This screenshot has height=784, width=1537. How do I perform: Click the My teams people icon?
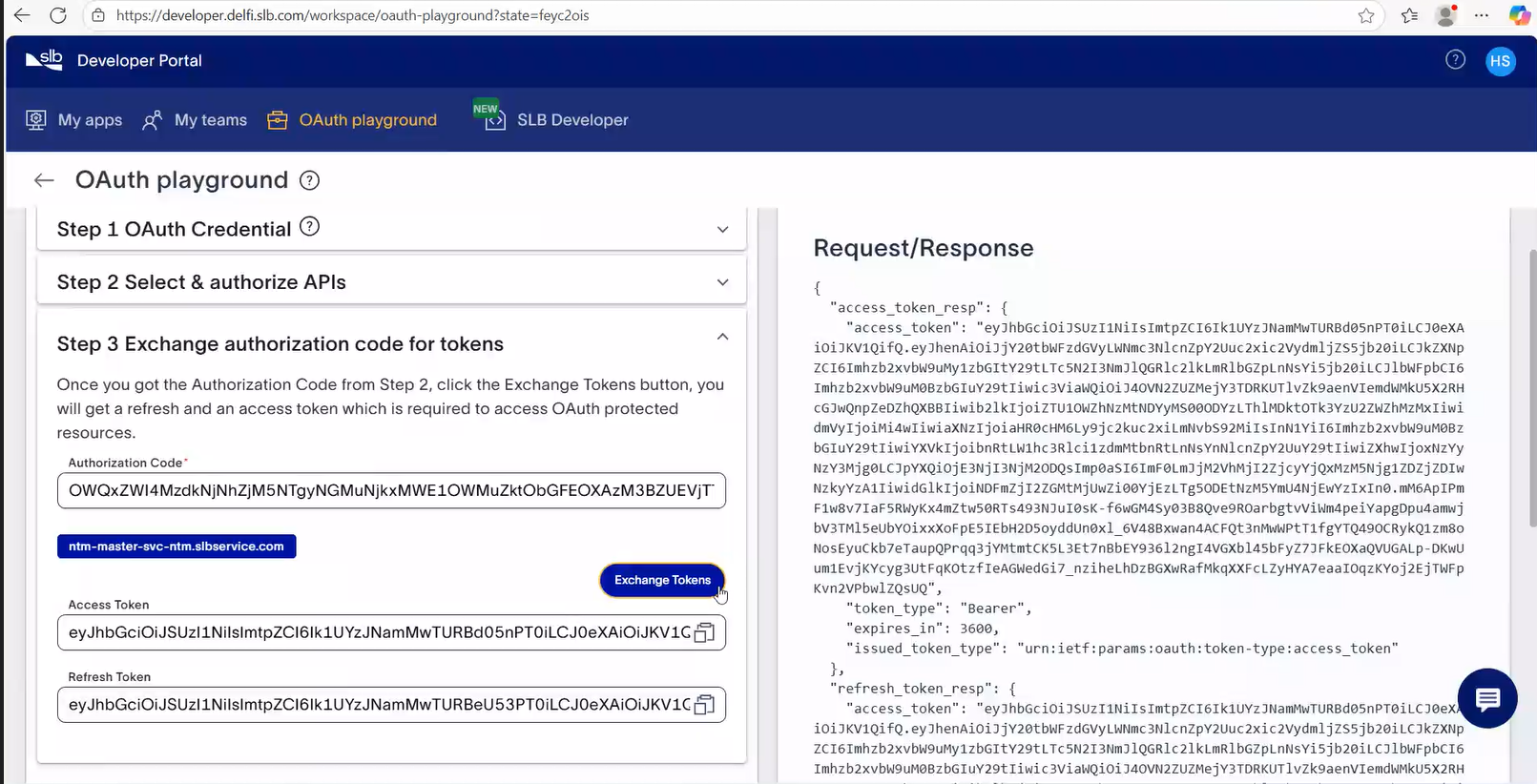coord(152,120)
